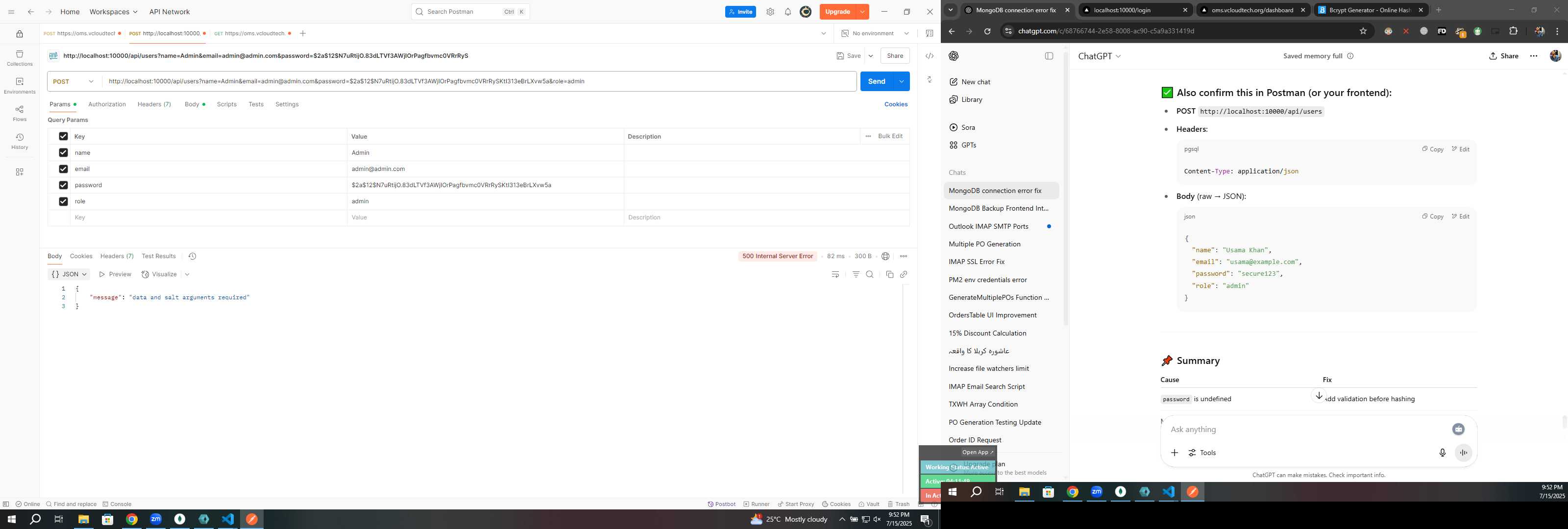1568x529 pixels.
Task: Switch to Authorization tab
Action: coord(107,105)
